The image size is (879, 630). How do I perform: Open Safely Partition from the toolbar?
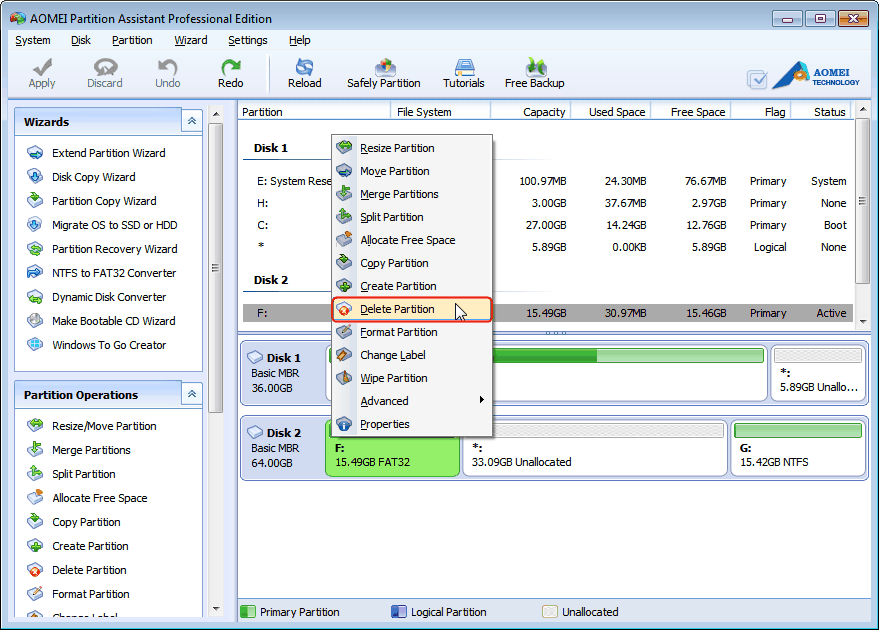[x=384, y=72]
